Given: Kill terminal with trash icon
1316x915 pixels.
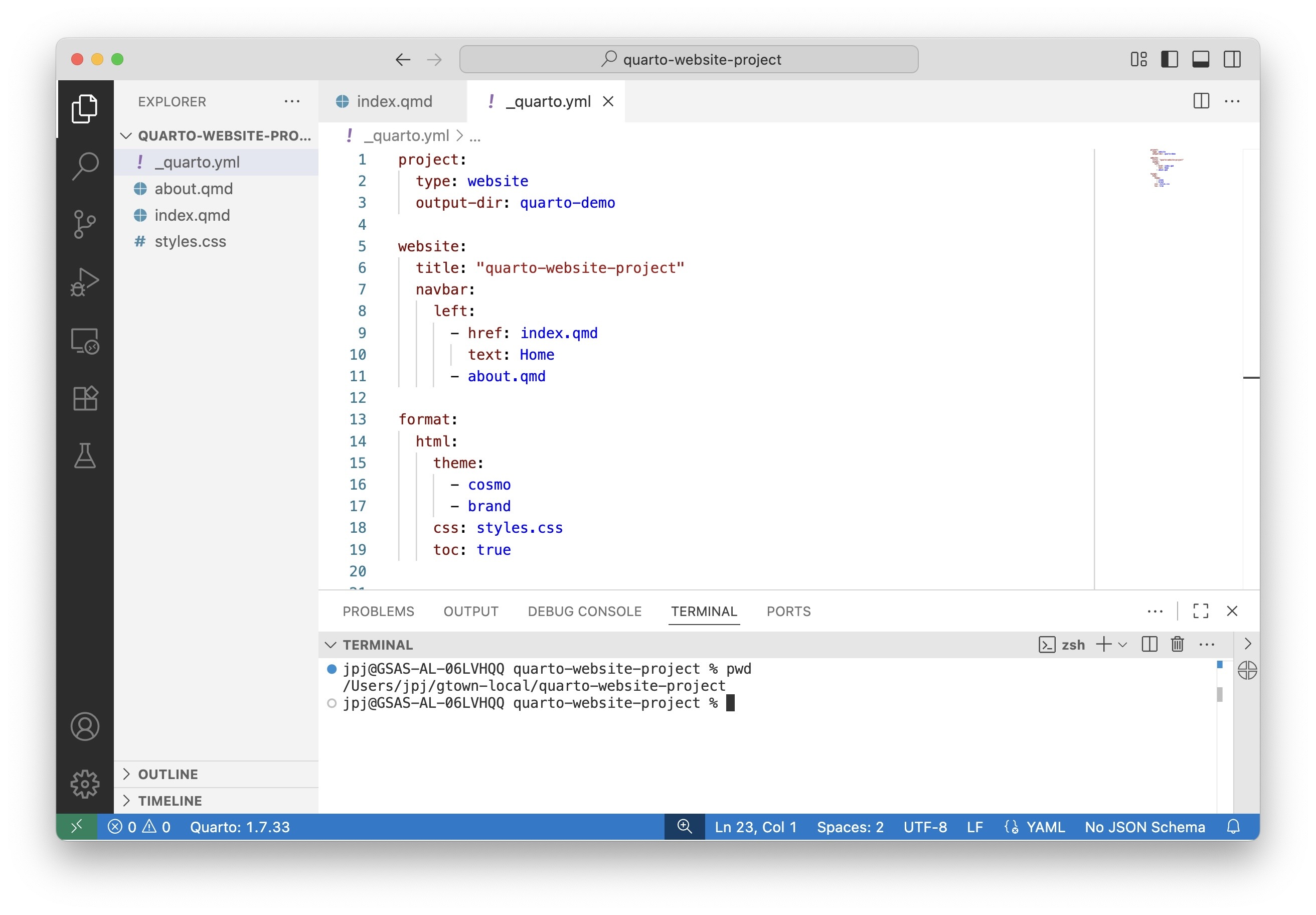Looking at the screenshot, I should point(1177,645).
